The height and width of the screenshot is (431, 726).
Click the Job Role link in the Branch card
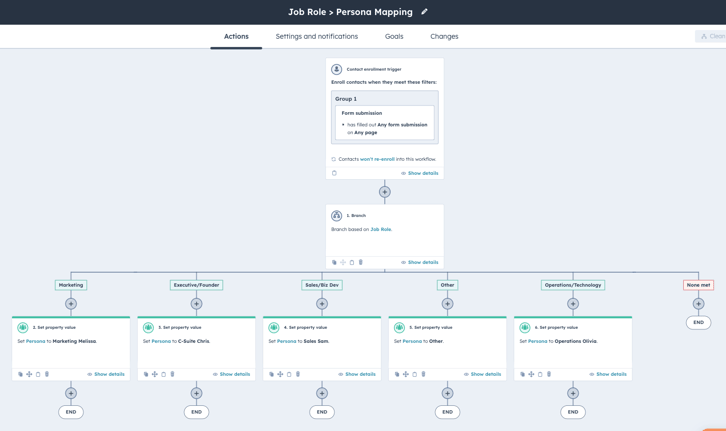click(381, 229)
